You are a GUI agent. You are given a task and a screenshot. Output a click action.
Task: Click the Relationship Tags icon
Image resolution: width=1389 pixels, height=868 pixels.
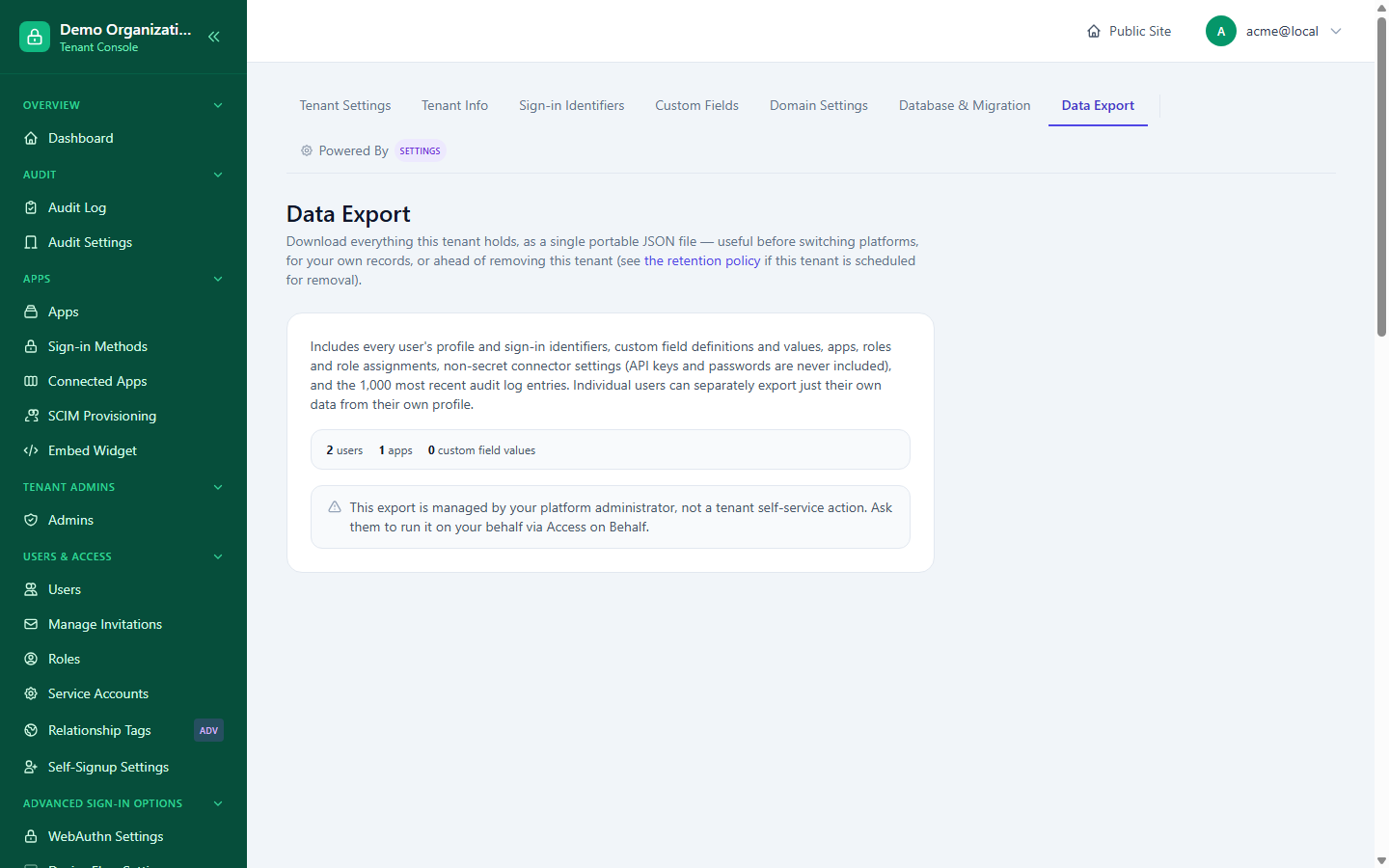point(31,730)
